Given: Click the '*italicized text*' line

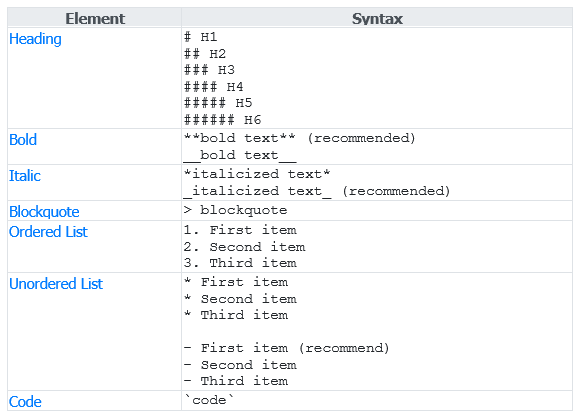Looking at the screenshot, I should click(x=257, y=174).
